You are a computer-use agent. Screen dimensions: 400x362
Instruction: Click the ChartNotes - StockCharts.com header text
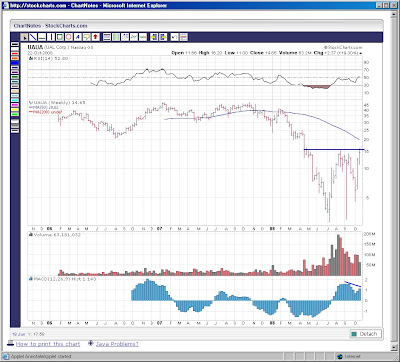(x=51, y=26)
